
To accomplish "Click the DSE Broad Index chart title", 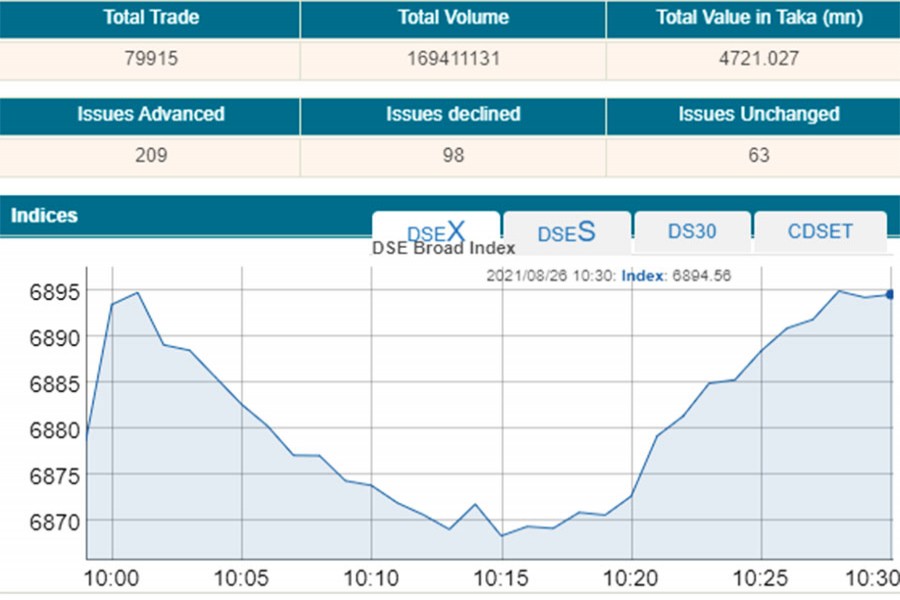I will click(443, 248).
